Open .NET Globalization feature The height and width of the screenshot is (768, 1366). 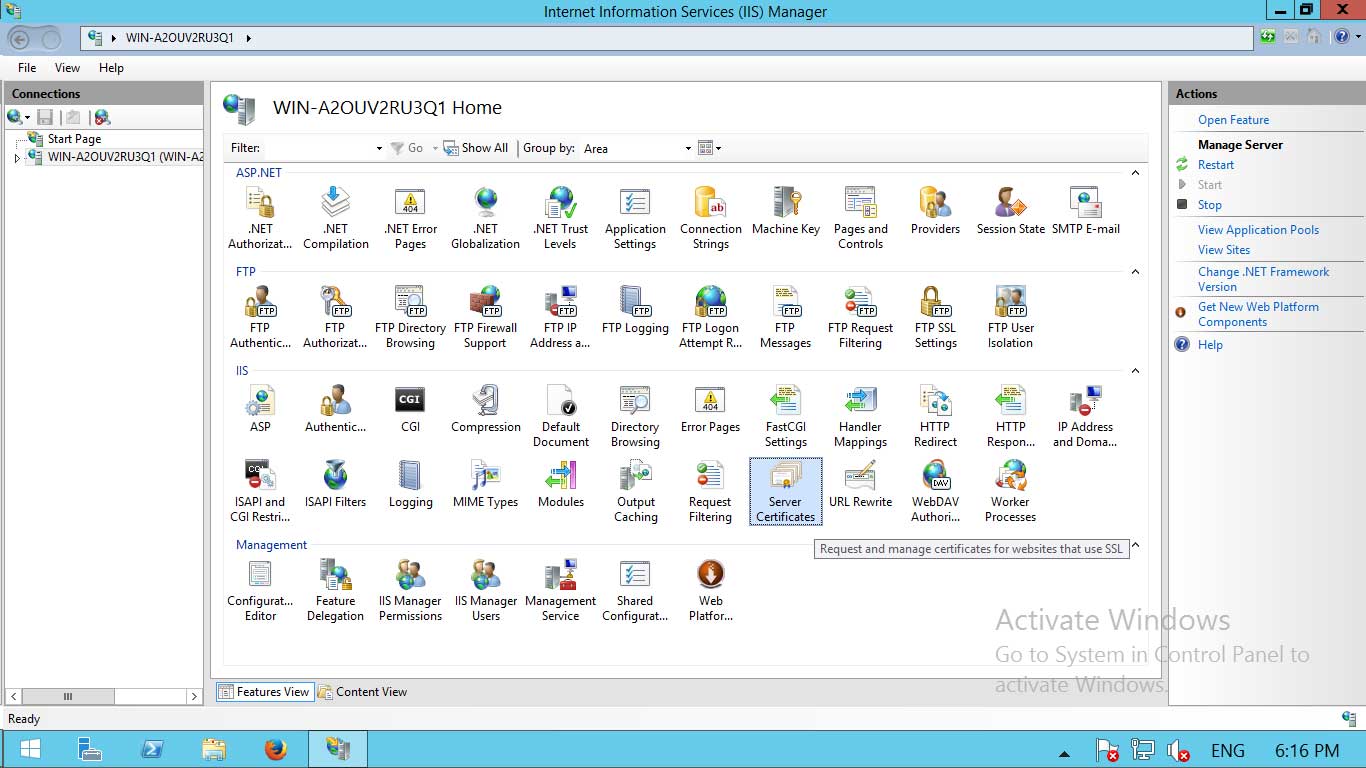pos(485,218)
